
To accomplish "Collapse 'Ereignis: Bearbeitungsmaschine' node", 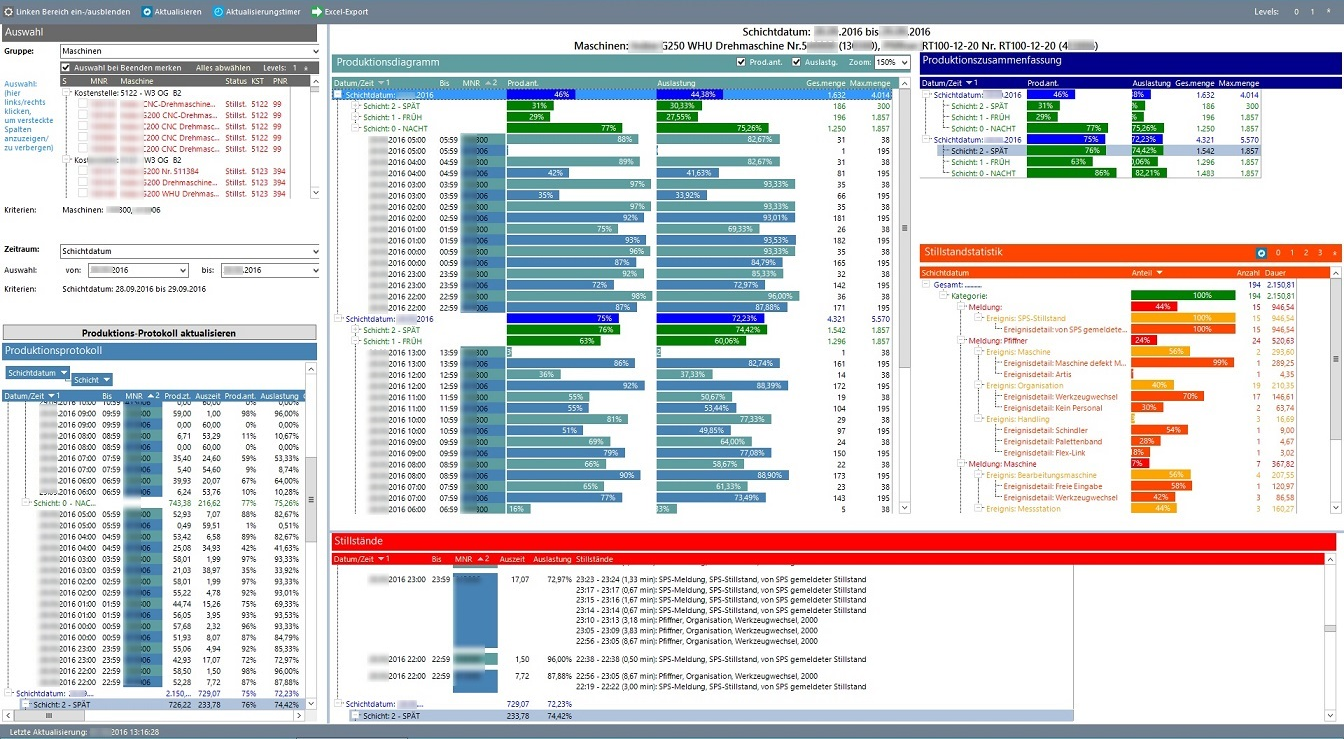I will (978, 475).
